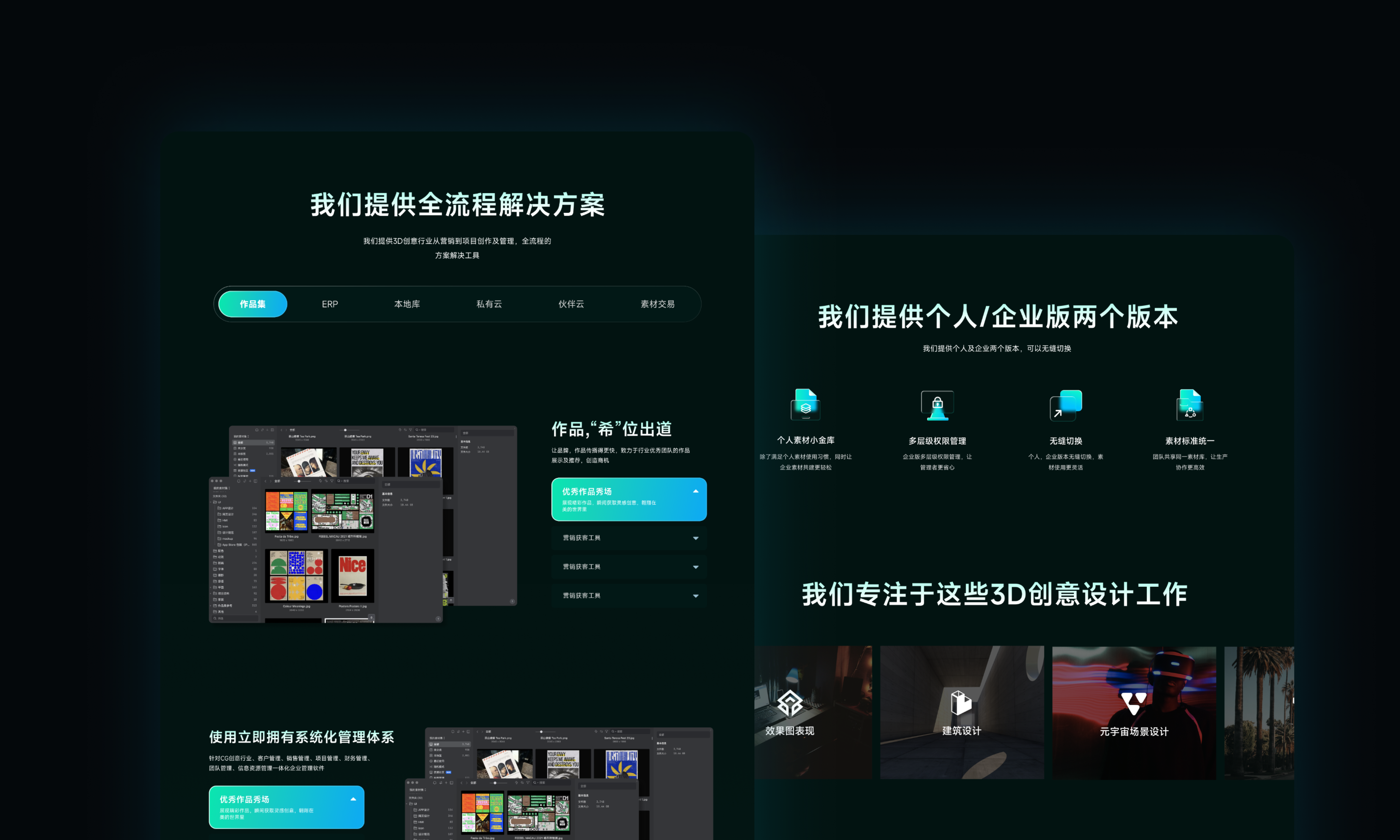Open the 建筑设计 card label
The image size is (1400, 840).
pyautogui.click(x=961, y=731)
